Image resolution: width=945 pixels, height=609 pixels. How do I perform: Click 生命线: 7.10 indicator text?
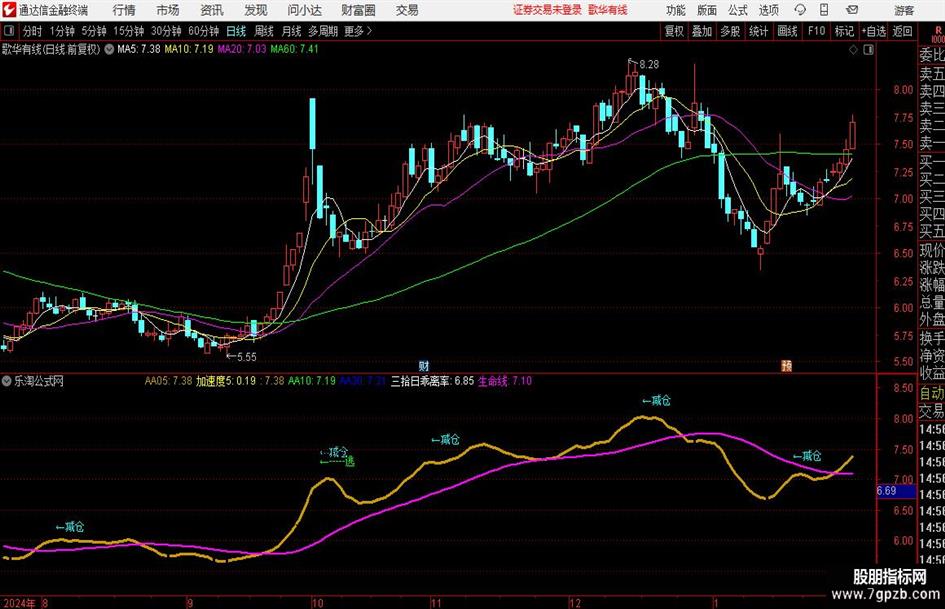[x=505, y=381]
